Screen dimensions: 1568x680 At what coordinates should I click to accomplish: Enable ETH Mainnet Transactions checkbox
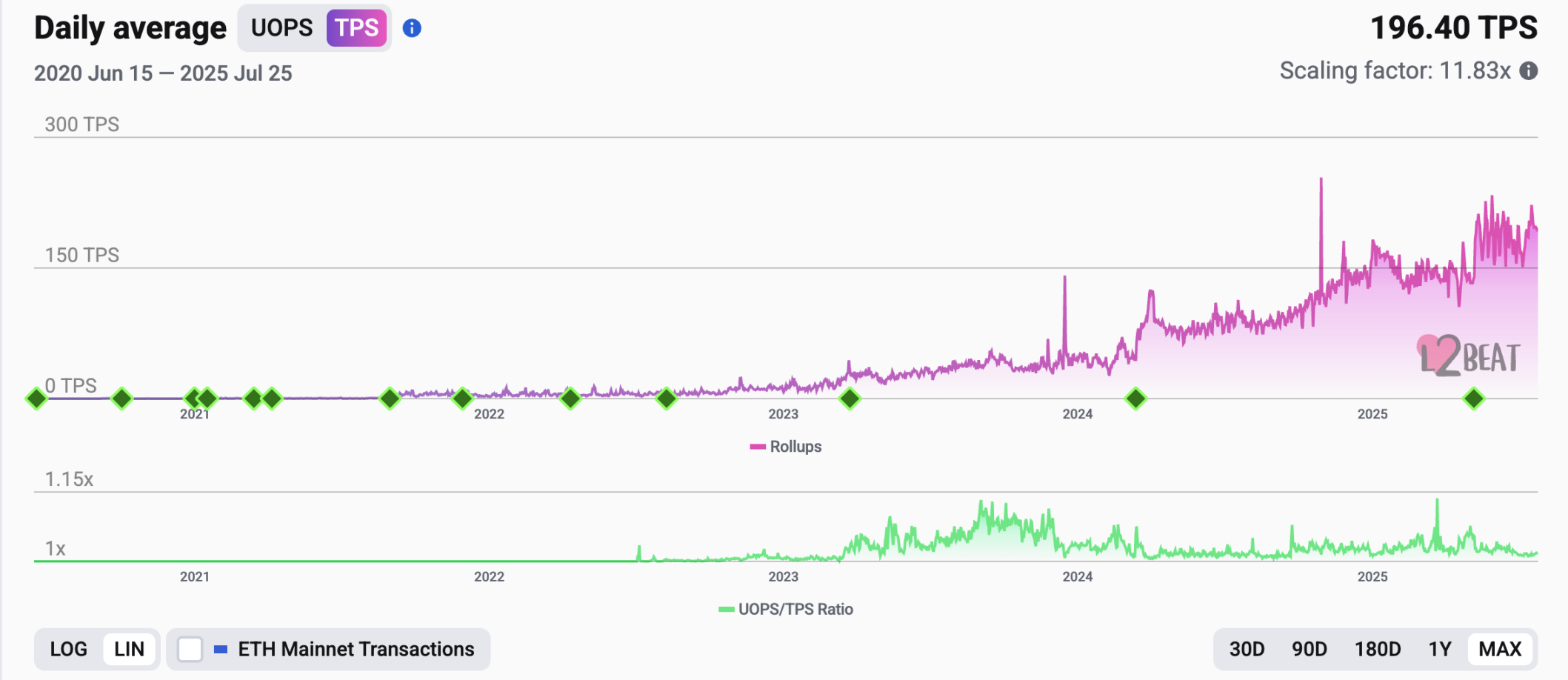[x=190, y=650]
